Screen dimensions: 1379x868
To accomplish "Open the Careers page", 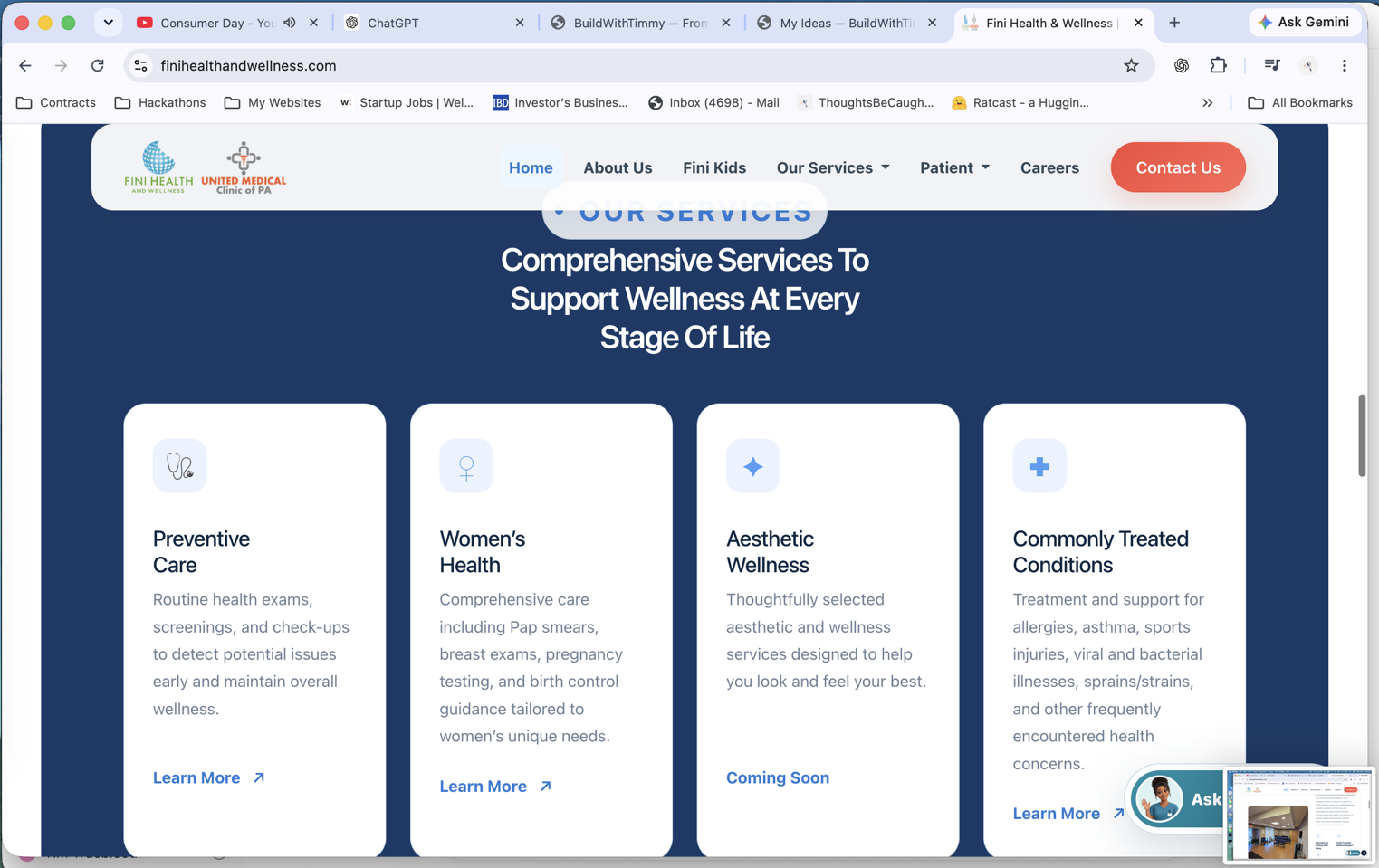I will (1049, 167).
